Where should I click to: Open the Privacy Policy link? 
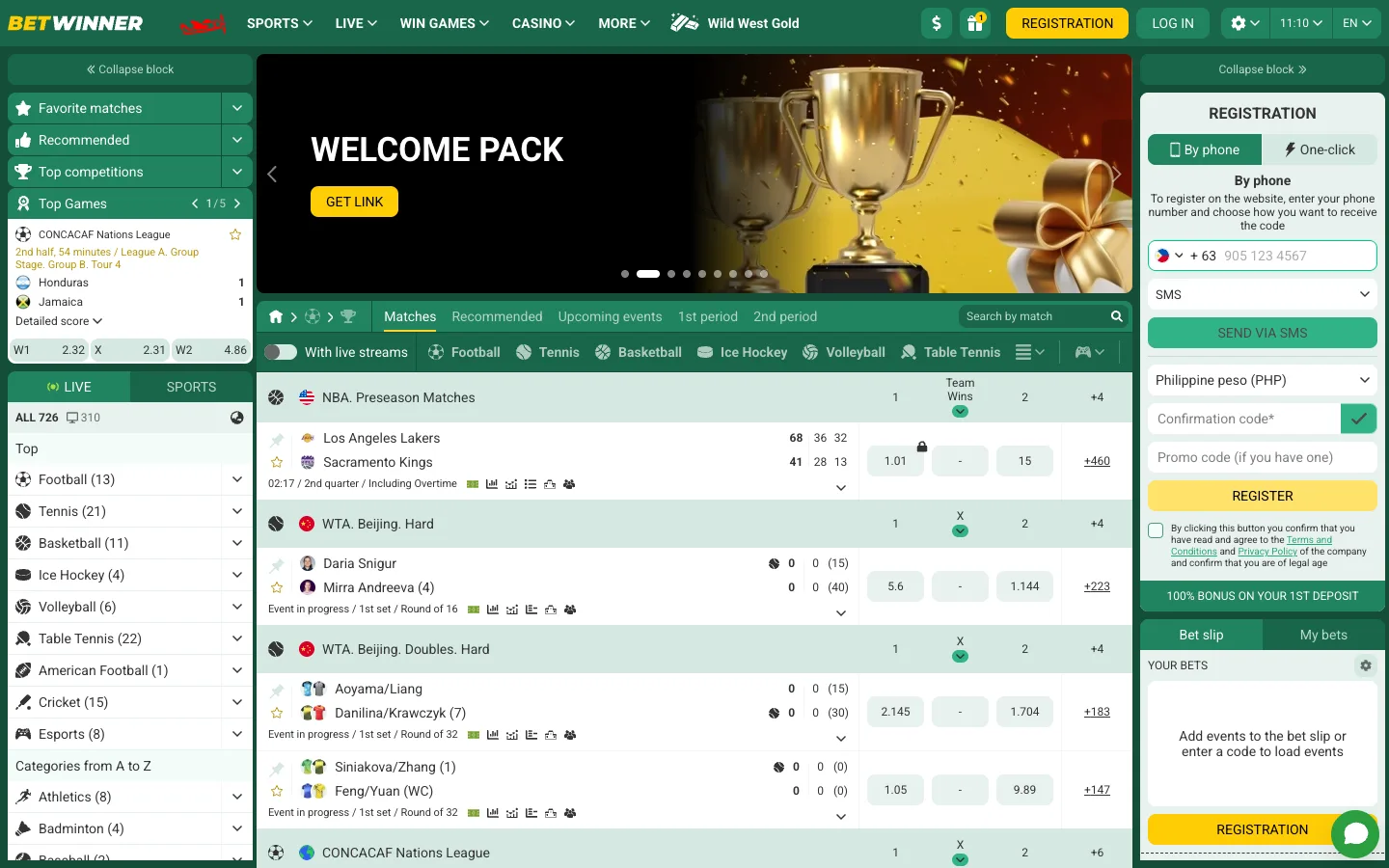tap(1267, 552)
